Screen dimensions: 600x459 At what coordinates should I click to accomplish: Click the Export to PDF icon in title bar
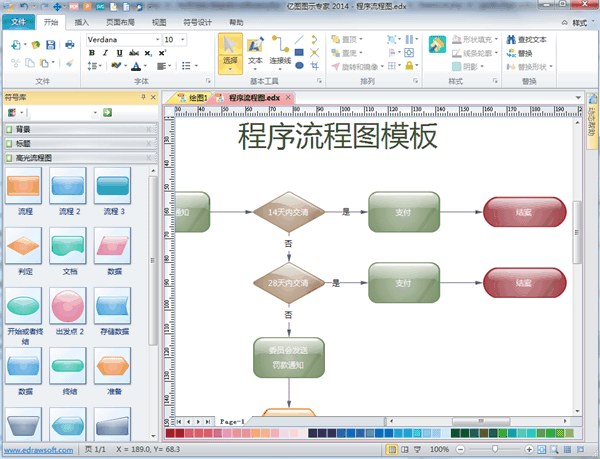tap(74, 6)
